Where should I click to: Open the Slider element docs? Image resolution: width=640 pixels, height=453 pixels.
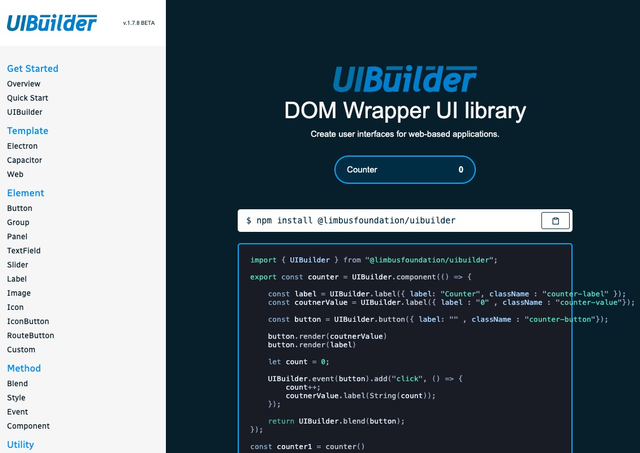pos(18,264)
